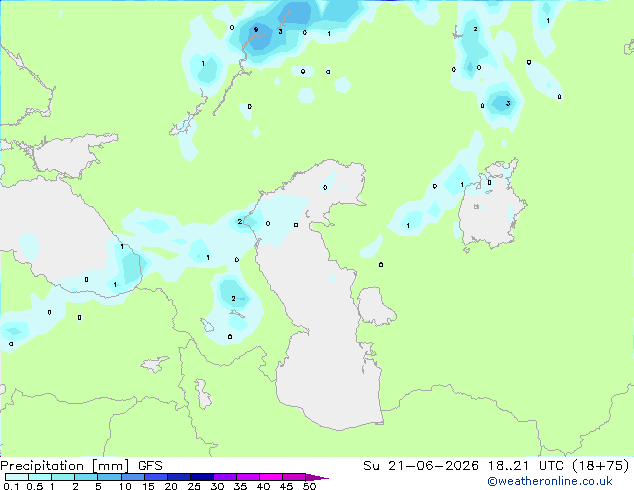Screen dimensions: 634x490
Task: Click the 'Precipitation [mm]' title text
Action: pyautogui.click(x=65, y=466)
